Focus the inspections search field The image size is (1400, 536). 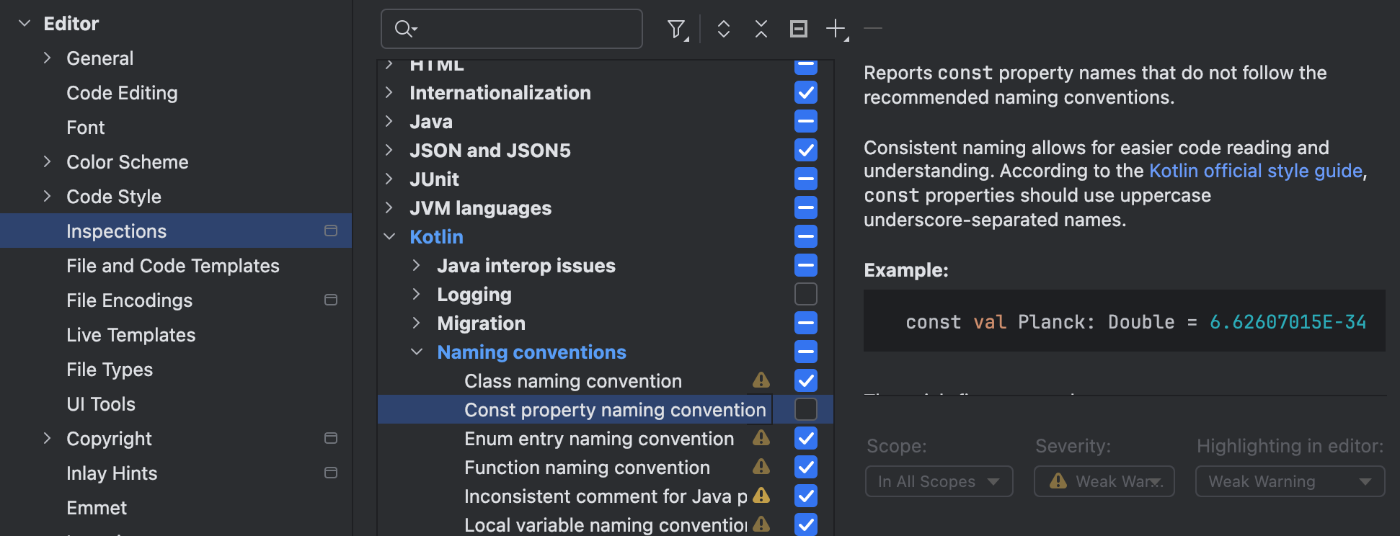pyautogui.click(x=512, y=29)
